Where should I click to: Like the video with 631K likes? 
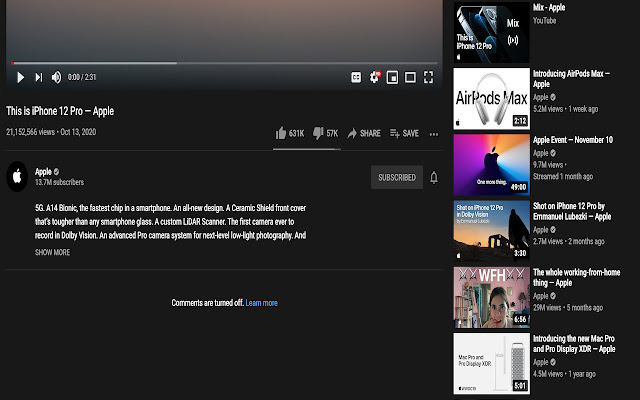[290, 133]
